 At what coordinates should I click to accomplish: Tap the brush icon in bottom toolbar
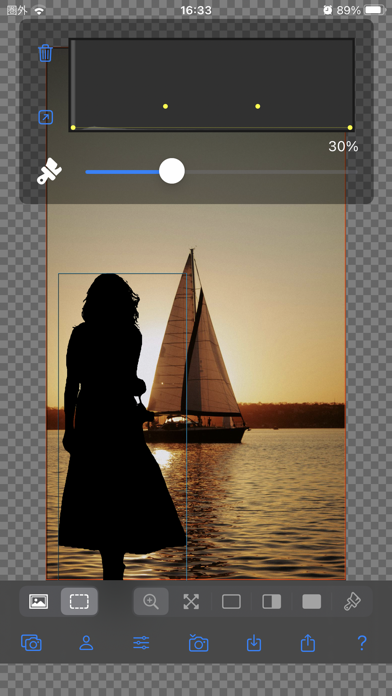pyautogui.click(x=352, y=601)
